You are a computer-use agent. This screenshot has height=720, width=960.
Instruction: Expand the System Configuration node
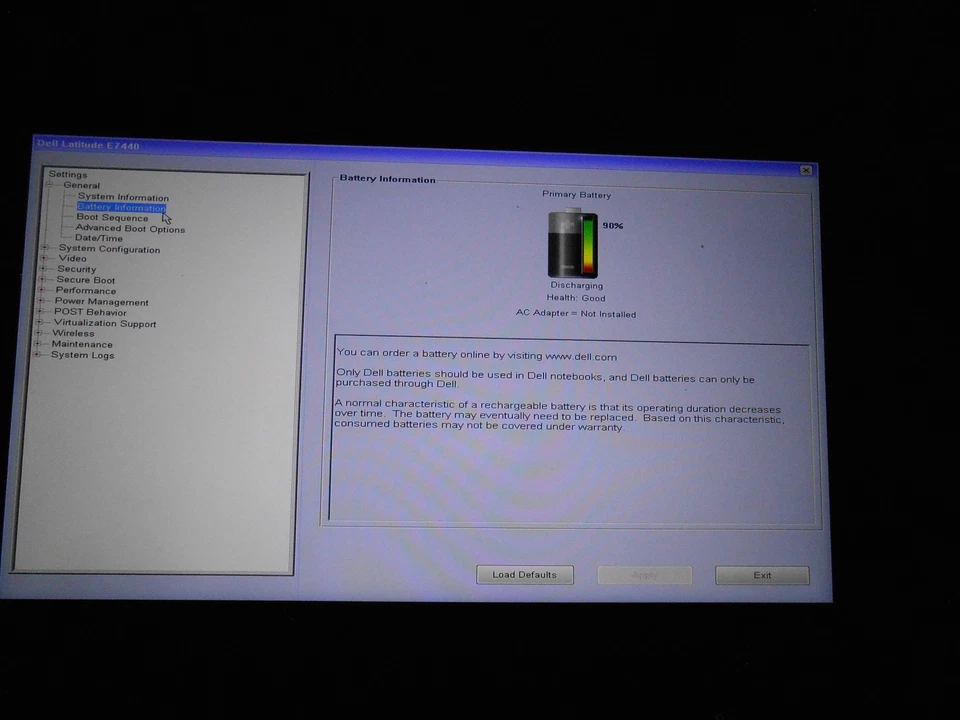point(45,247)
